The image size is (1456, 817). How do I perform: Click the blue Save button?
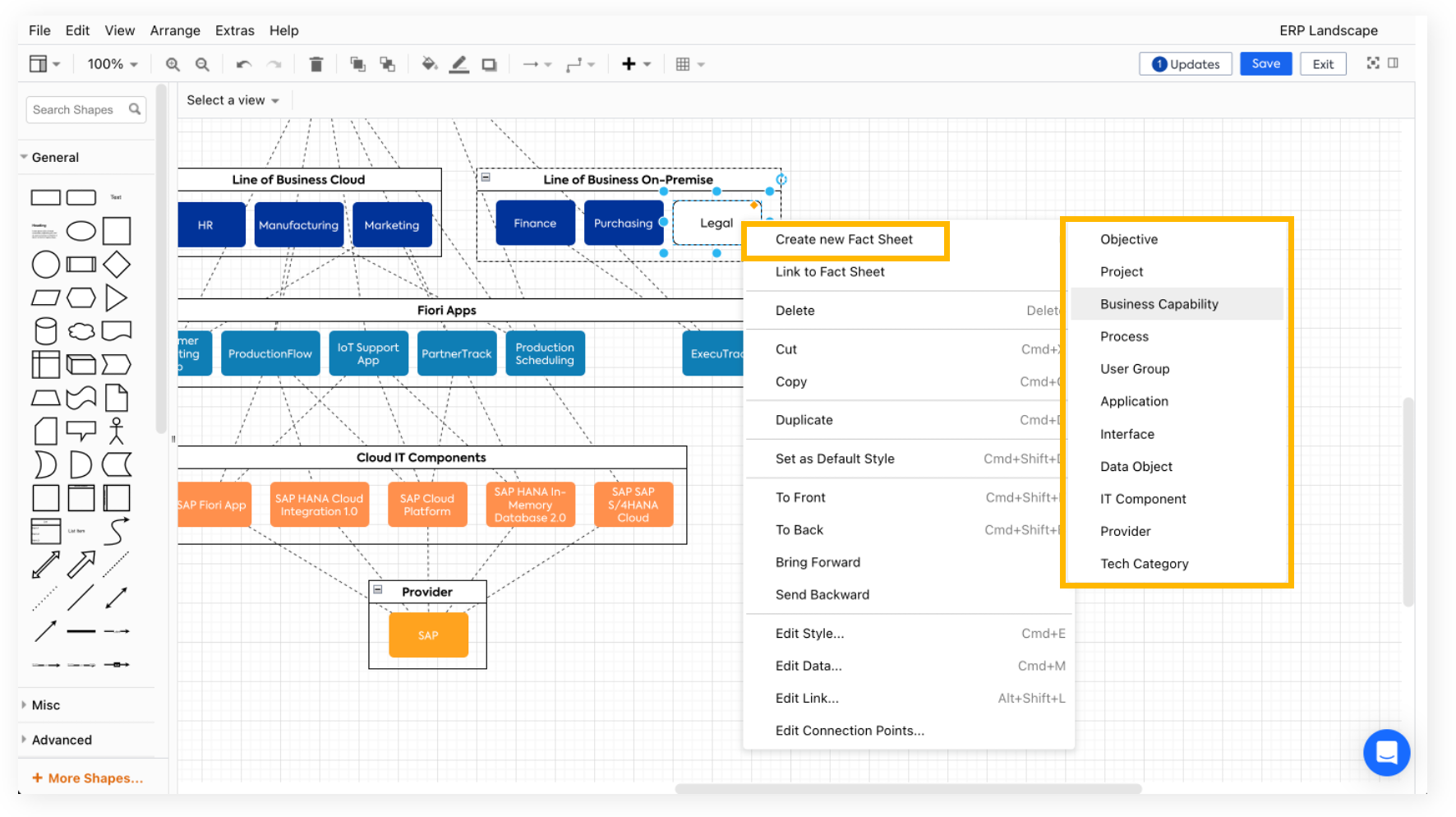point(1265,64)
